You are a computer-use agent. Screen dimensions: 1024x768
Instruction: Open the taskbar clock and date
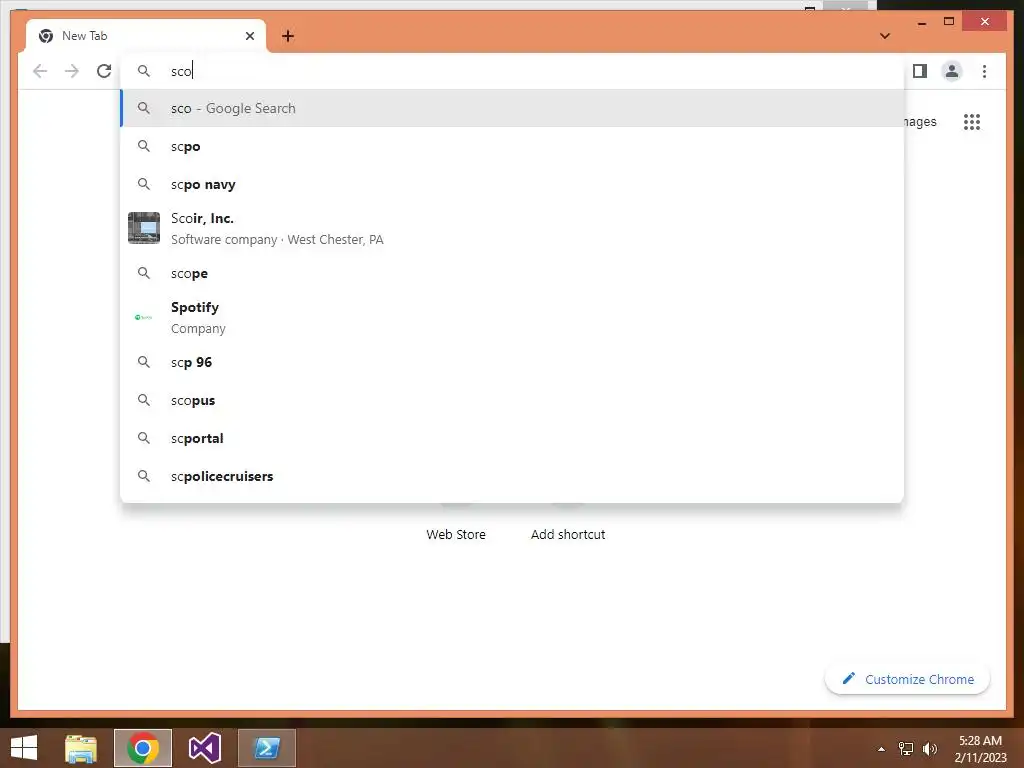(x=980, y=749)
